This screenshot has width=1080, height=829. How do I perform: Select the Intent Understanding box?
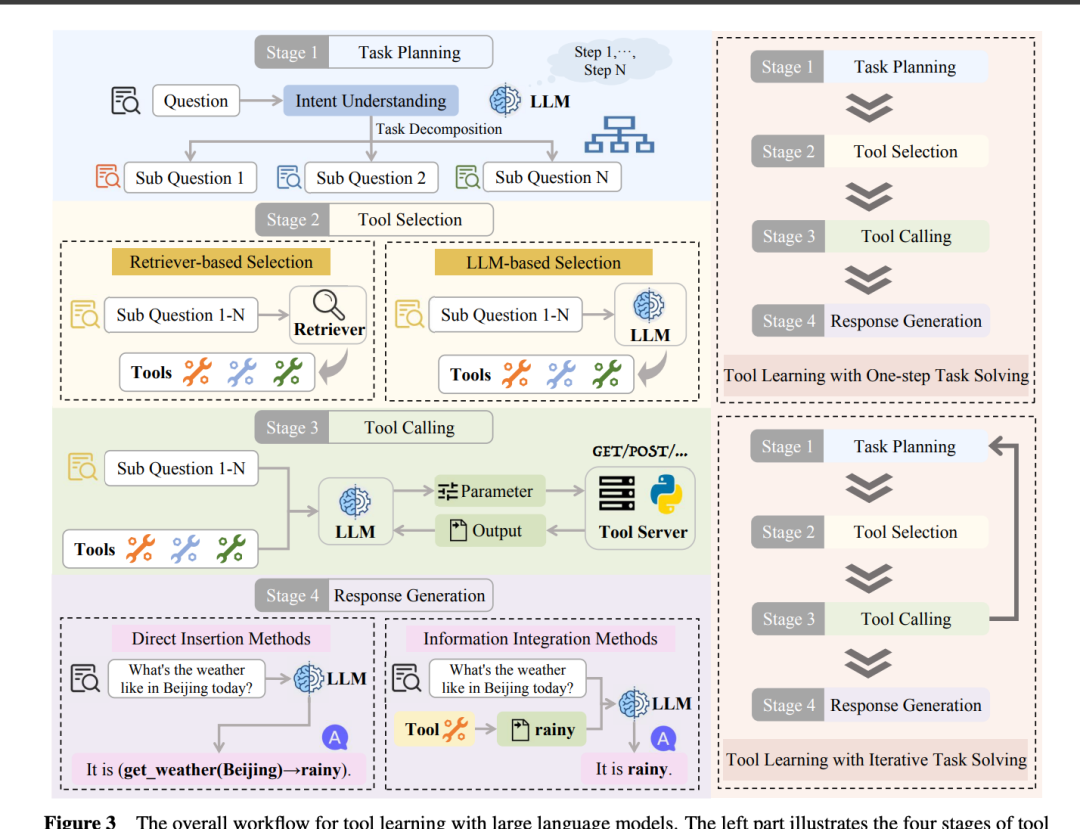(370, 101)
